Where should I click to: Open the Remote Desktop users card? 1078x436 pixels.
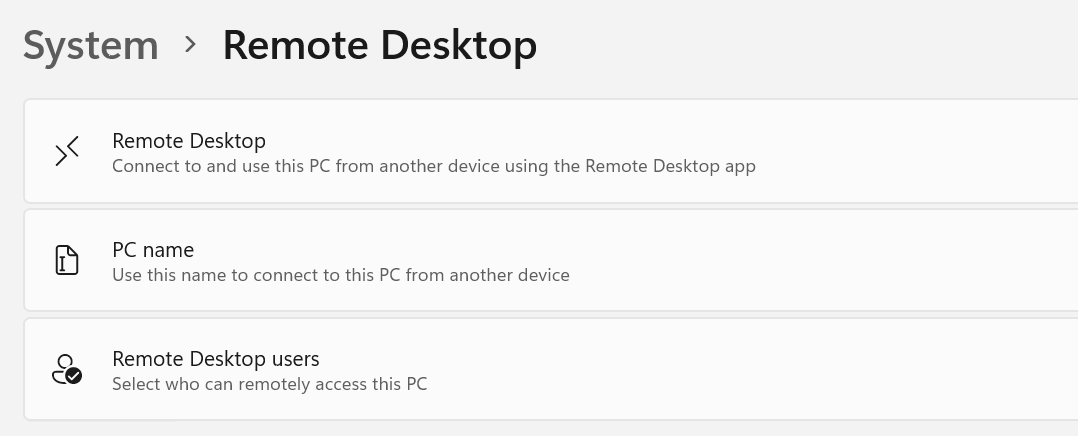pyautogui.click(x=551, y=369)
